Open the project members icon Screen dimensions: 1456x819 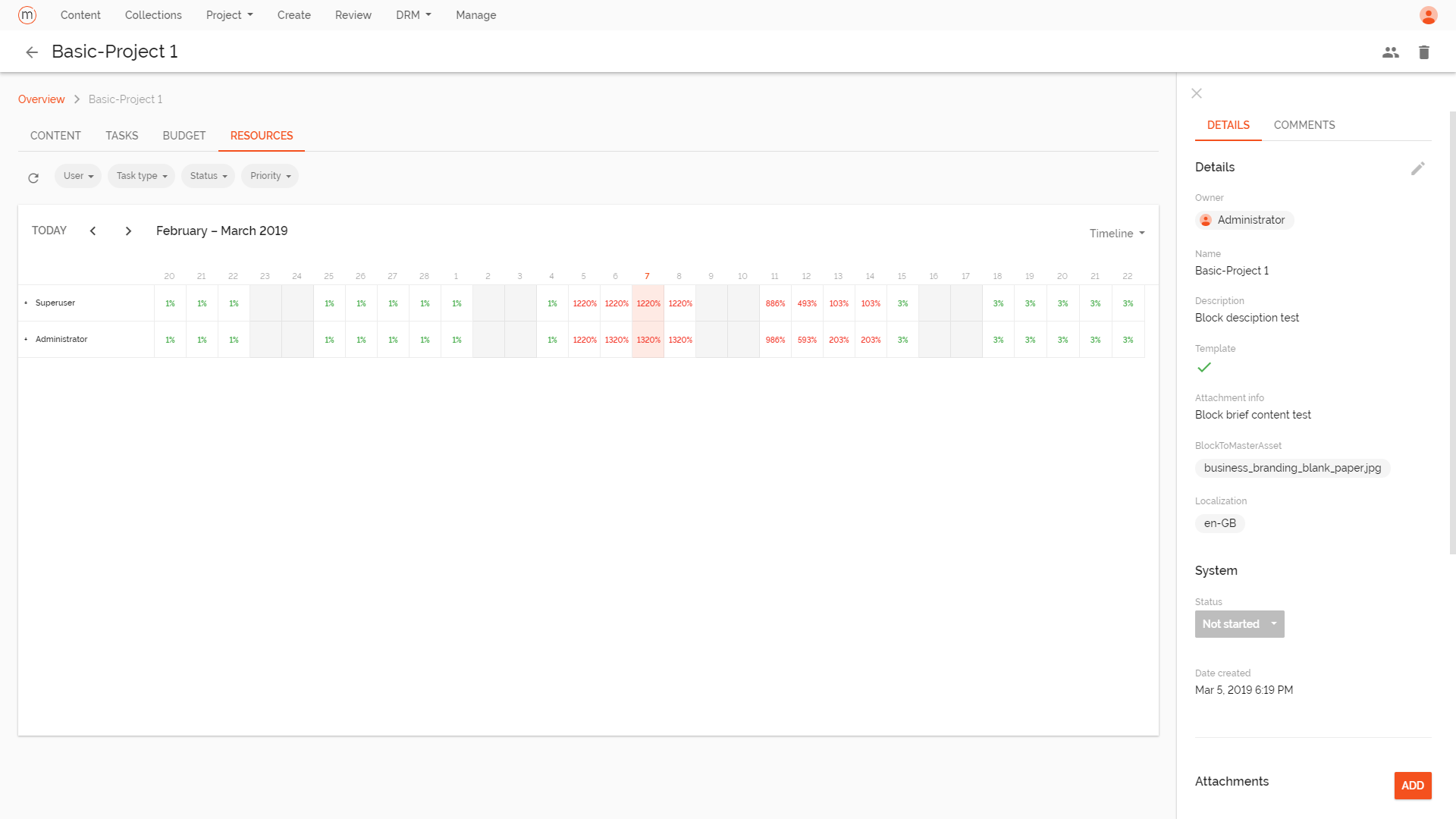pos(1390,52)
